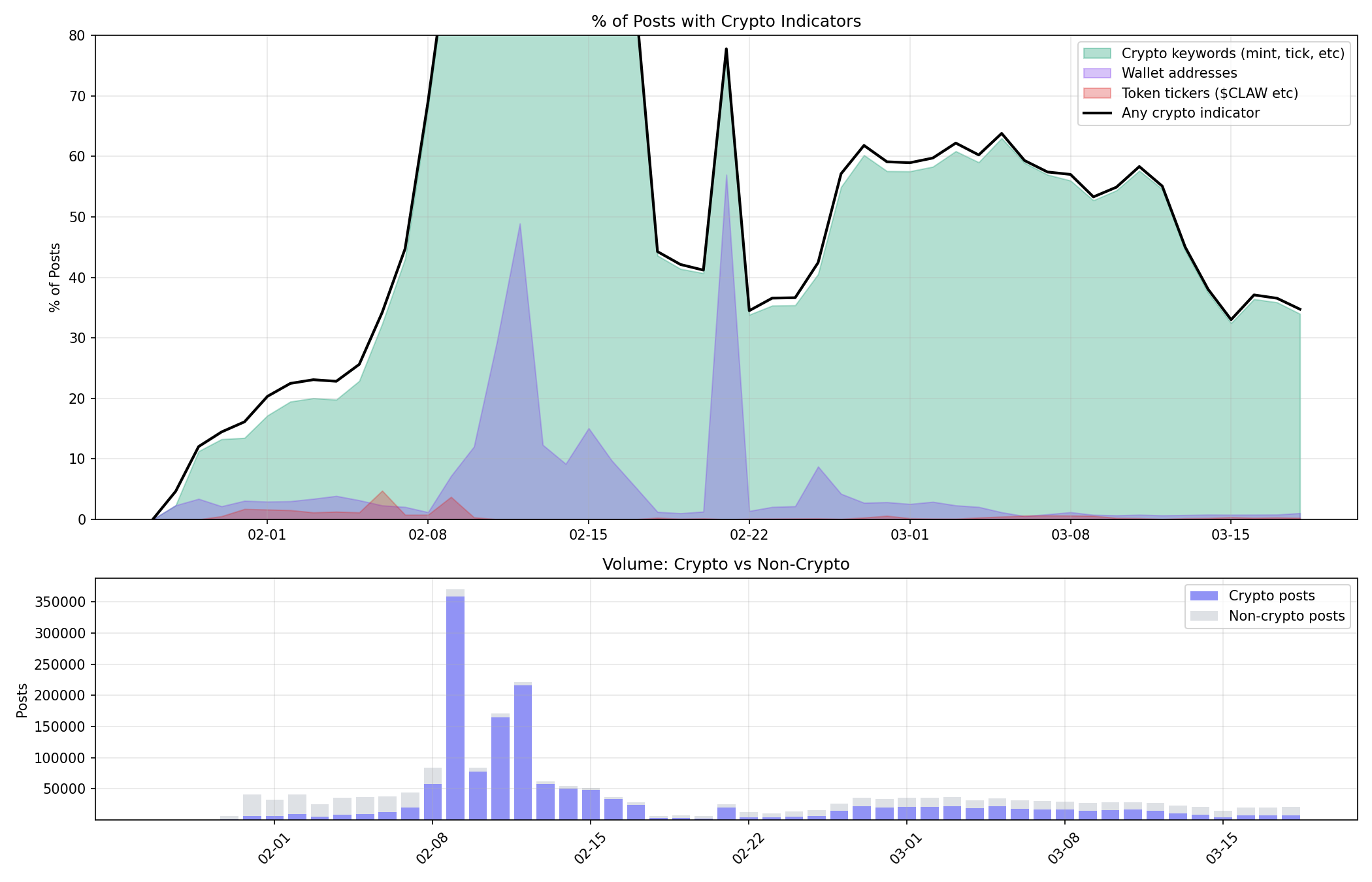This screenshot has width=1372, height=882.
Task: Click the 'Any crypto indicator' legend text
Action: 1190,113
